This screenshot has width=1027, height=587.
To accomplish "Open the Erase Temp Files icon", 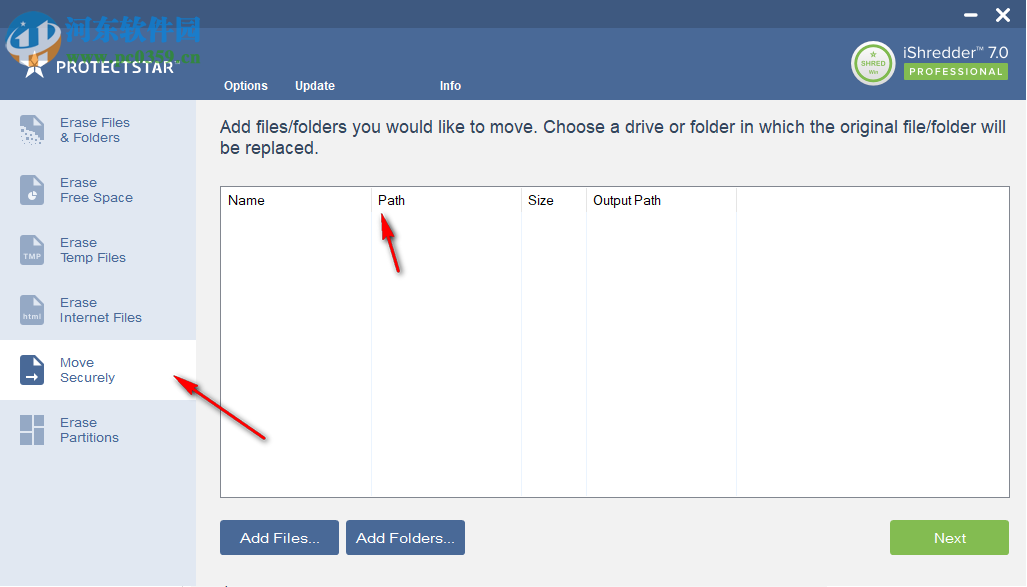I will click(32, 250).
